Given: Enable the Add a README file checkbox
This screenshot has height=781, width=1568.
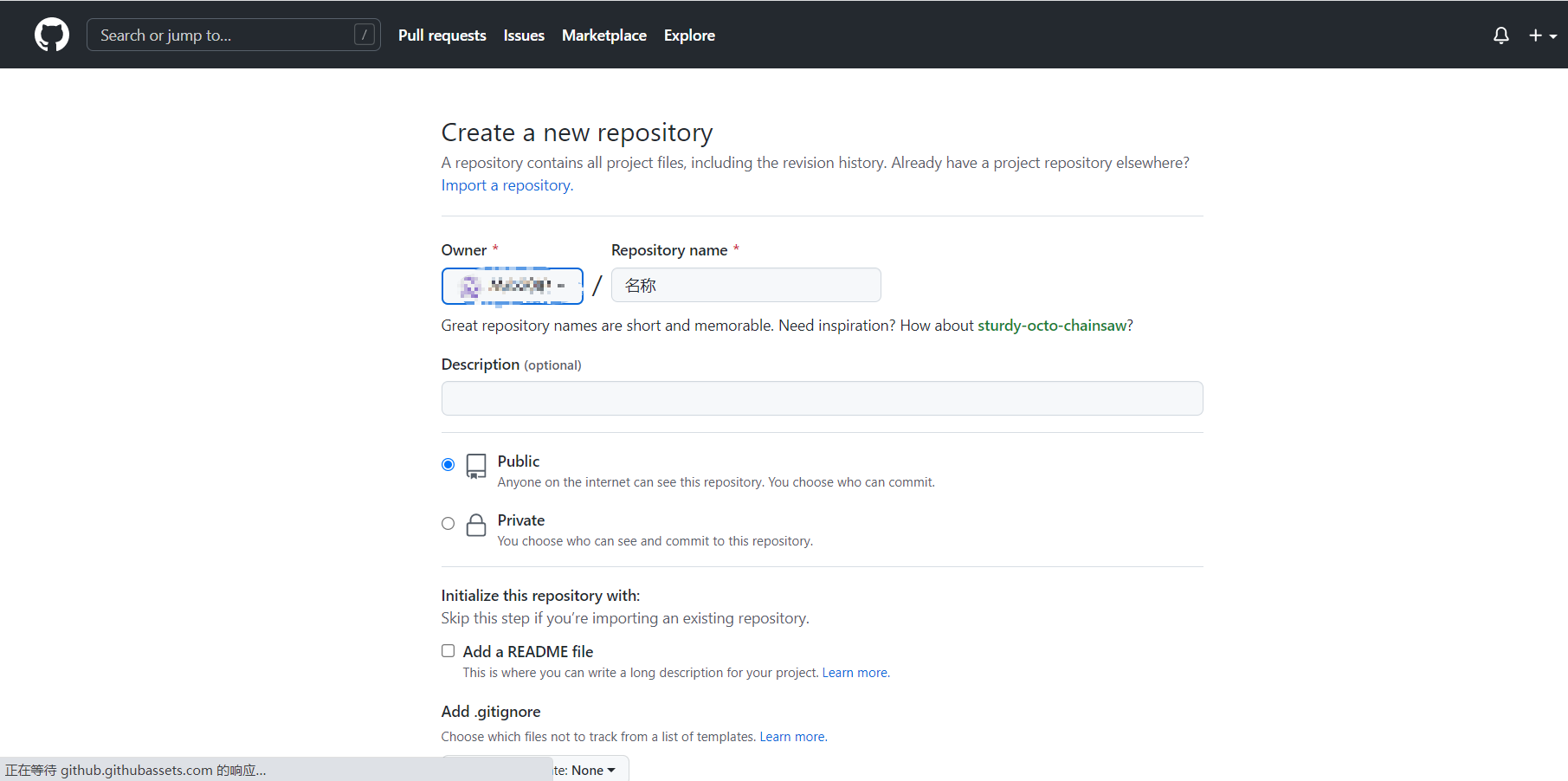Looking at the screenshot, I should coord(448,651).
